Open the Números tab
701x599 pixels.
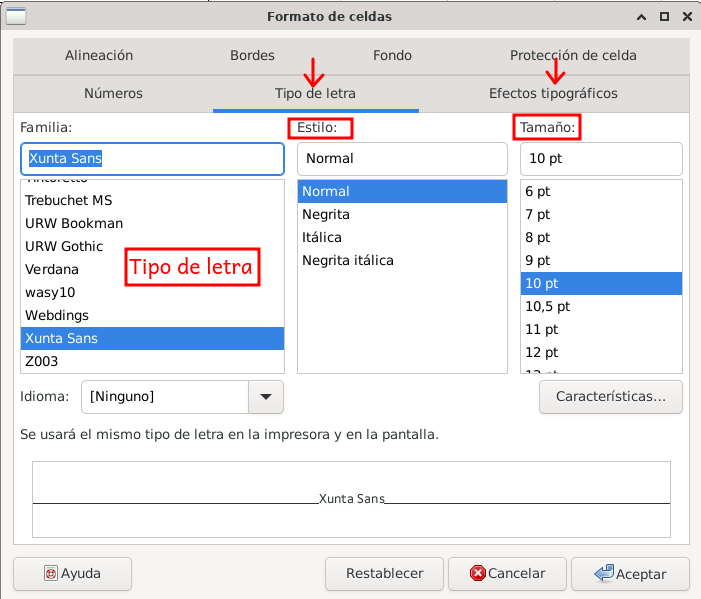(x=113, y=93)
